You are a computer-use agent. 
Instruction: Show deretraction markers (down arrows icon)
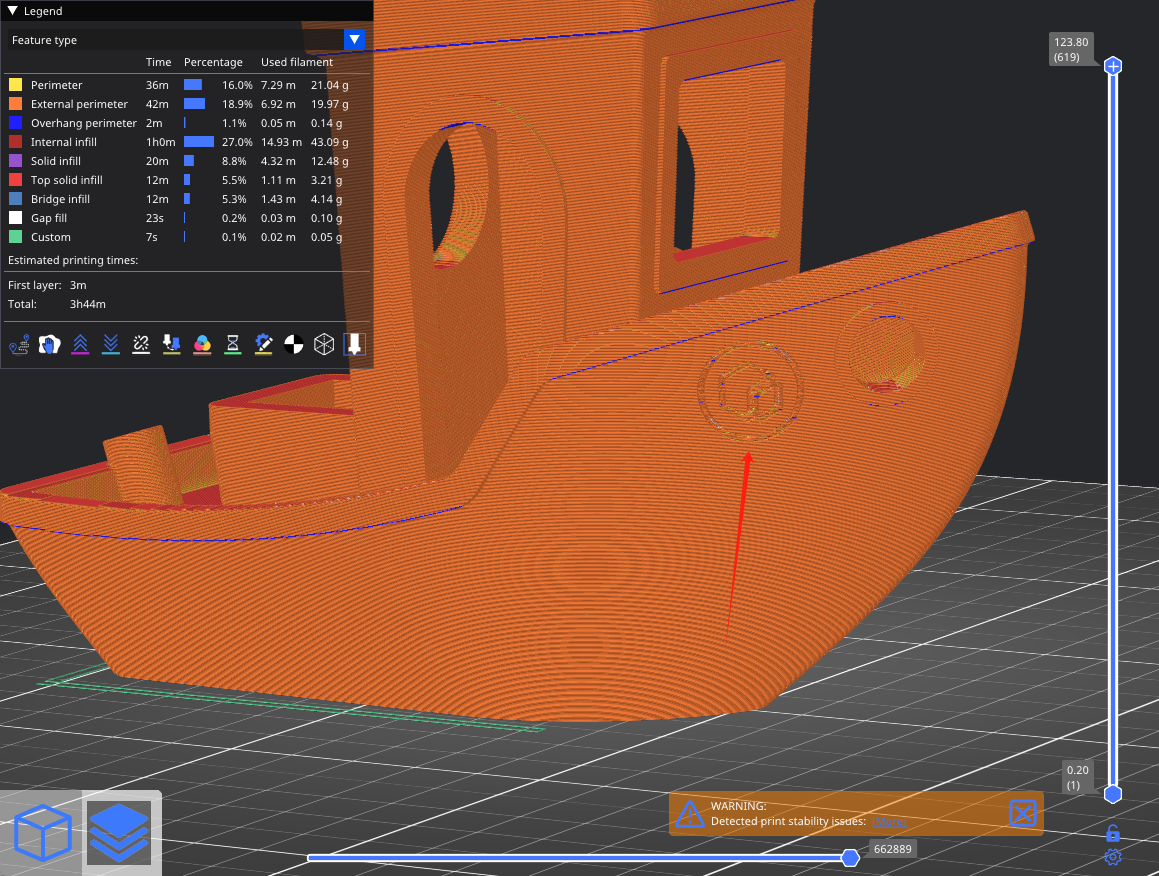[x=111, y=344]
